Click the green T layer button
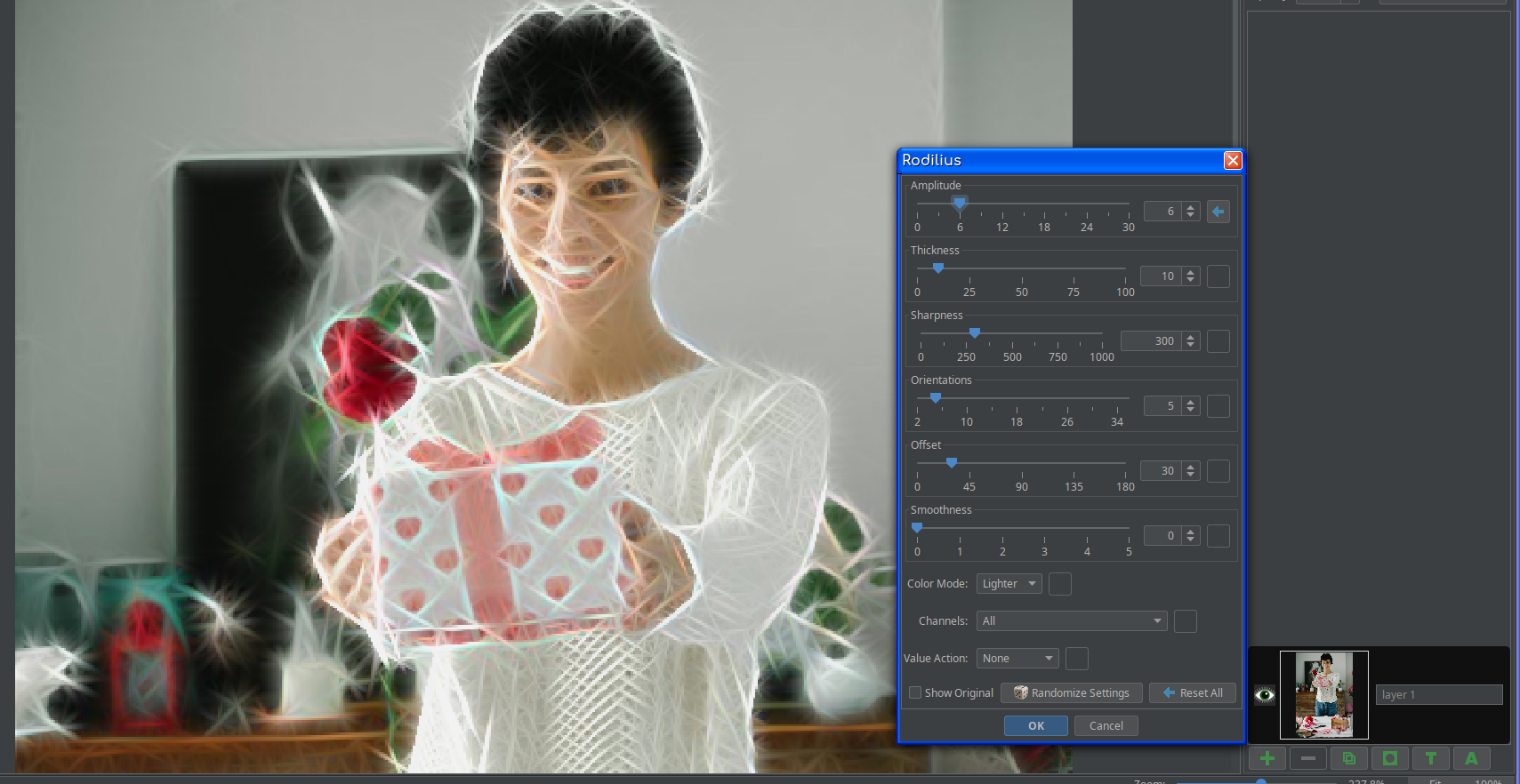This screenshot has width=1520, height=784. coord(1431,758)
